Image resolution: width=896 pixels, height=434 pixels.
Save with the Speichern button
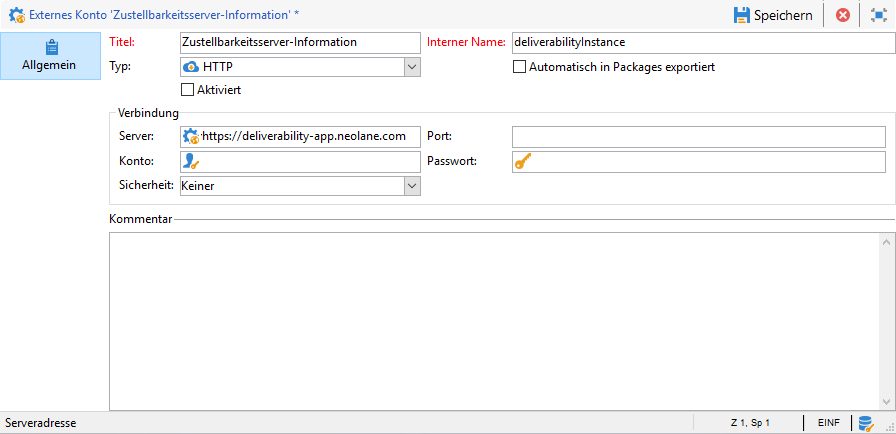tap(773, 15)
